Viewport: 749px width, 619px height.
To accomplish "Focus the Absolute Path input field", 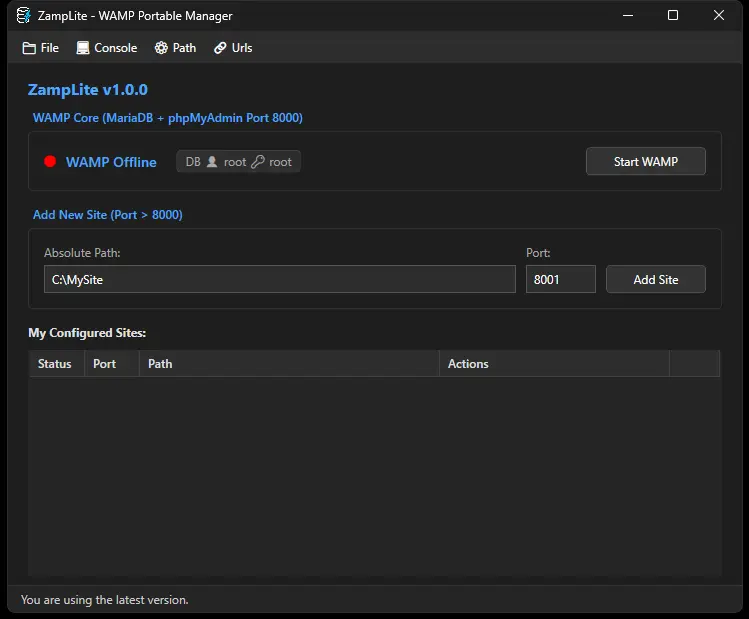I will point(280,279).
